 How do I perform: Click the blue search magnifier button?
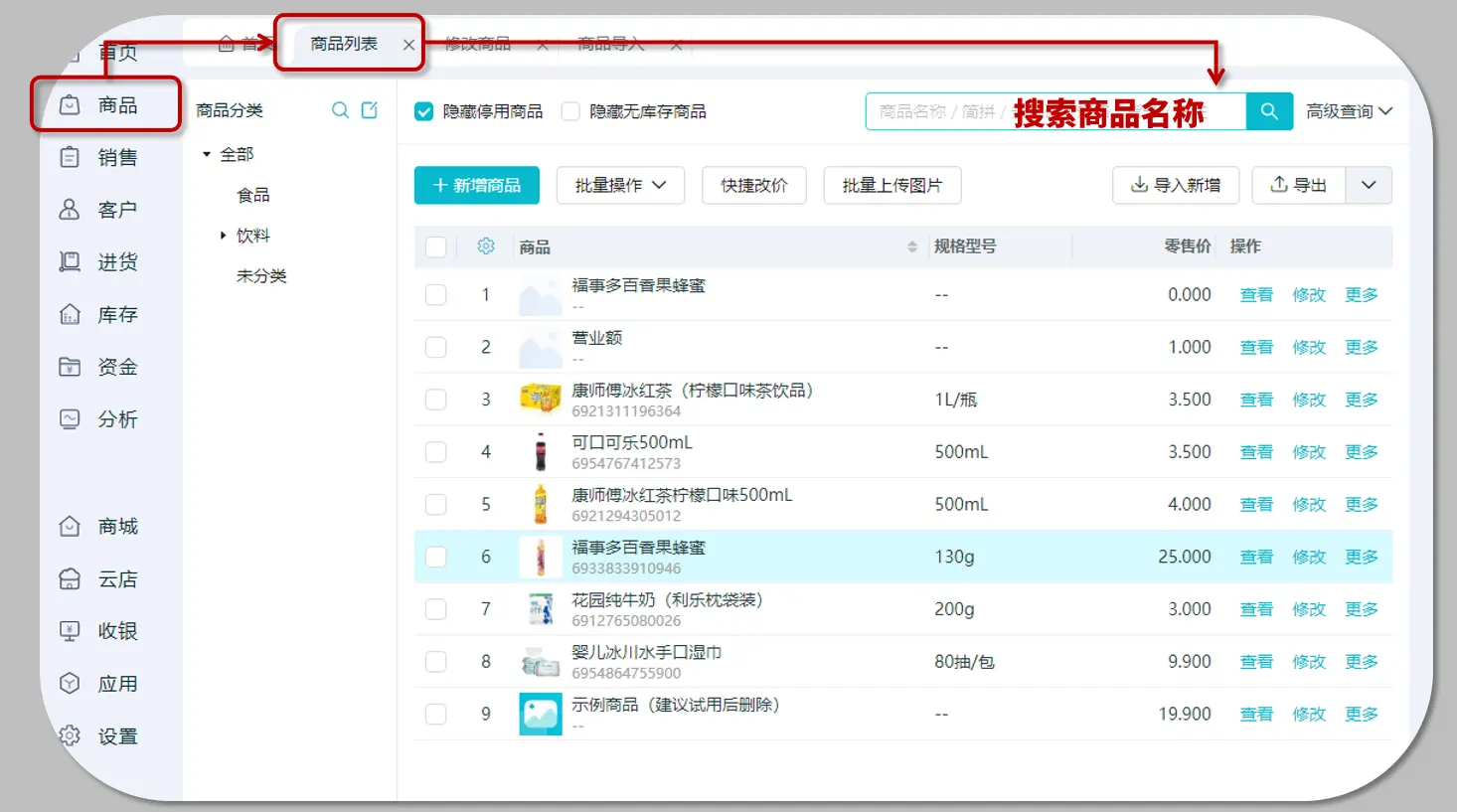[x=1269, y=111]
